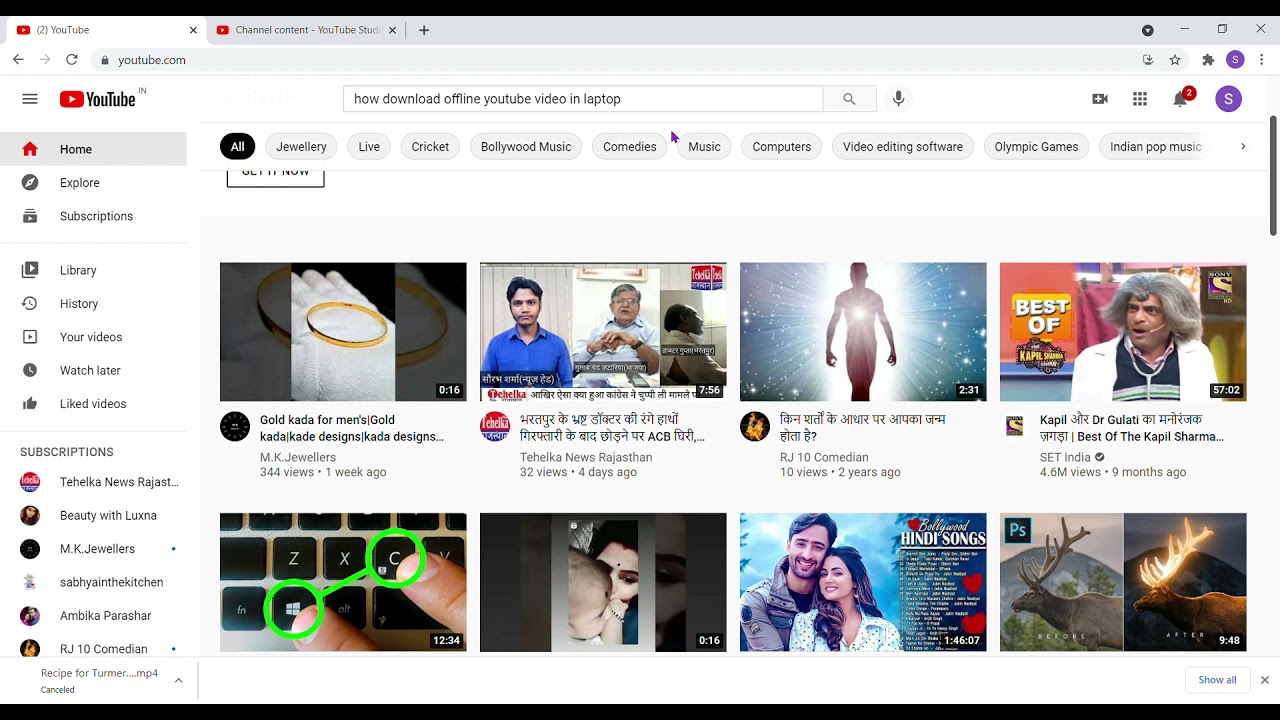Select the Music chip
This screenshot has height=720, width=1280.
[704, 147]
